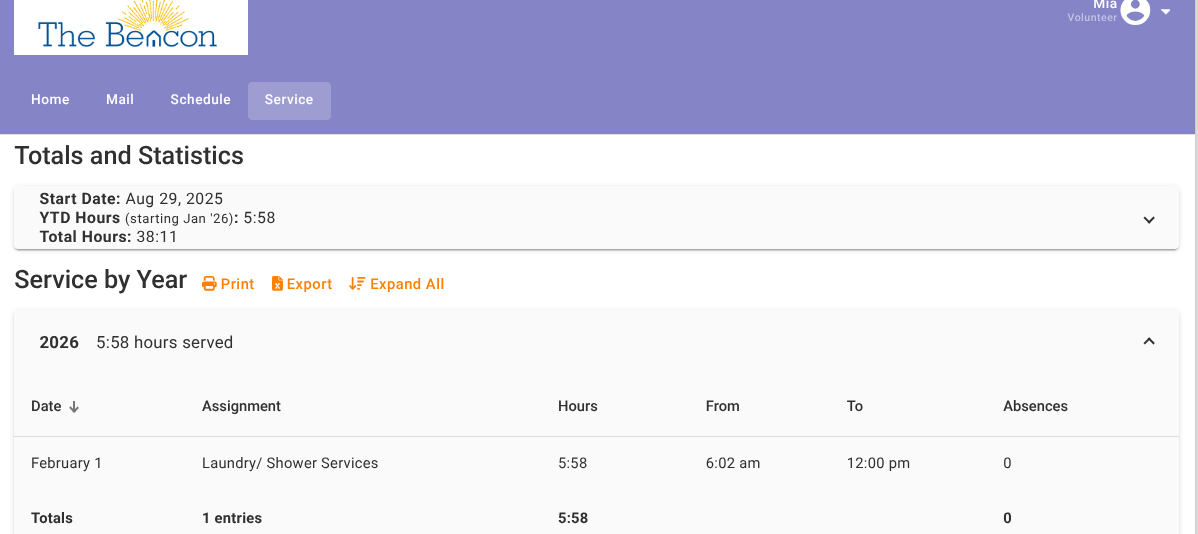Open the dropdown arrow beside the user avatar

[1165, 12]
